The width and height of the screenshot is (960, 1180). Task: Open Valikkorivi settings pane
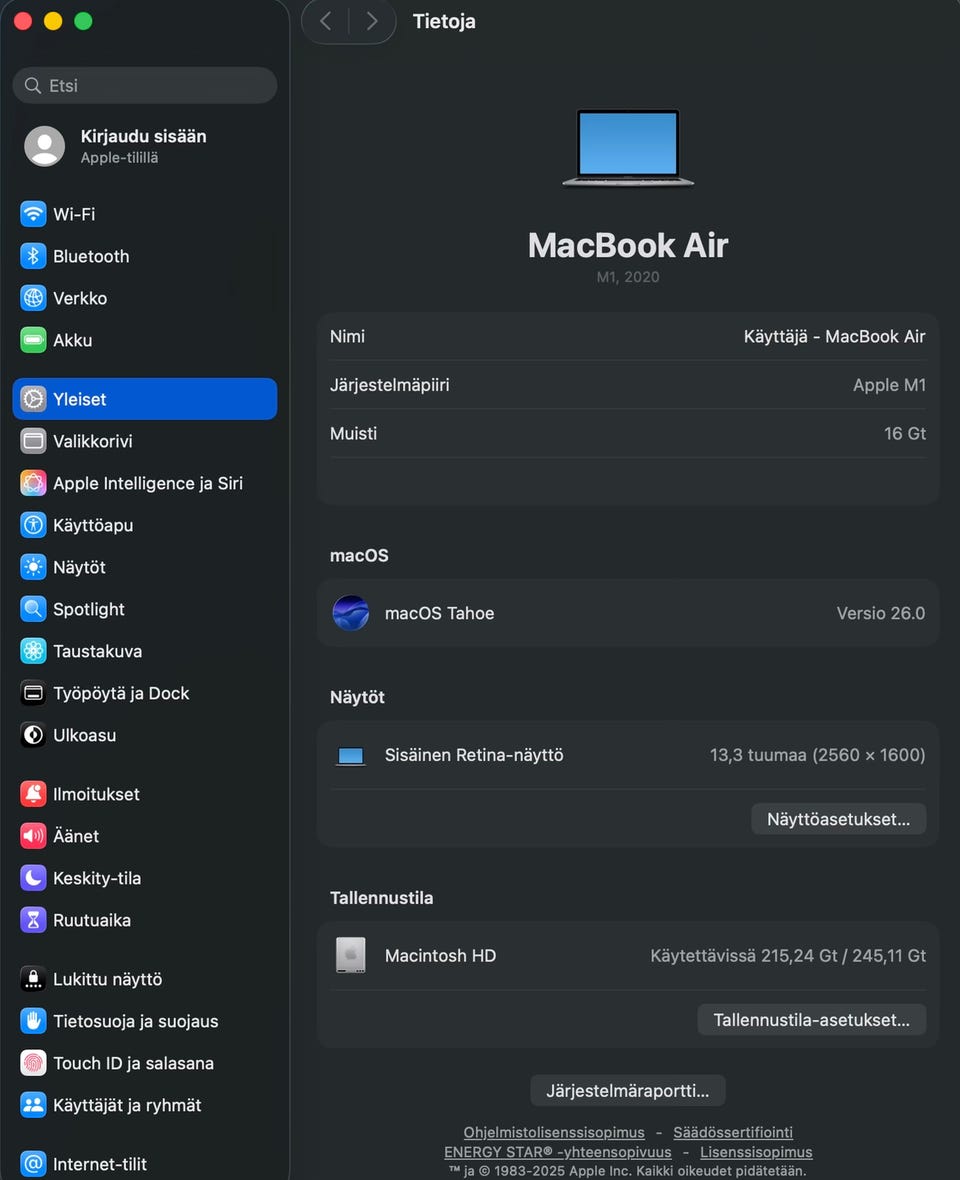144,441
